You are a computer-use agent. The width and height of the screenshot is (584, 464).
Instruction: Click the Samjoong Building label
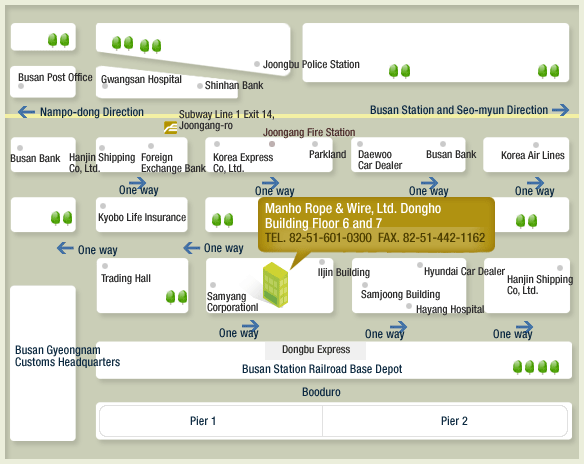point(400,294)
